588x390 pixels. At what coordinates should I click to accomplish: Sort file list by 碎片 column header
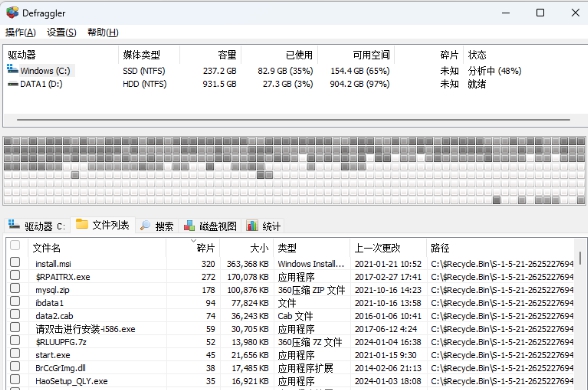coord(193,248)
